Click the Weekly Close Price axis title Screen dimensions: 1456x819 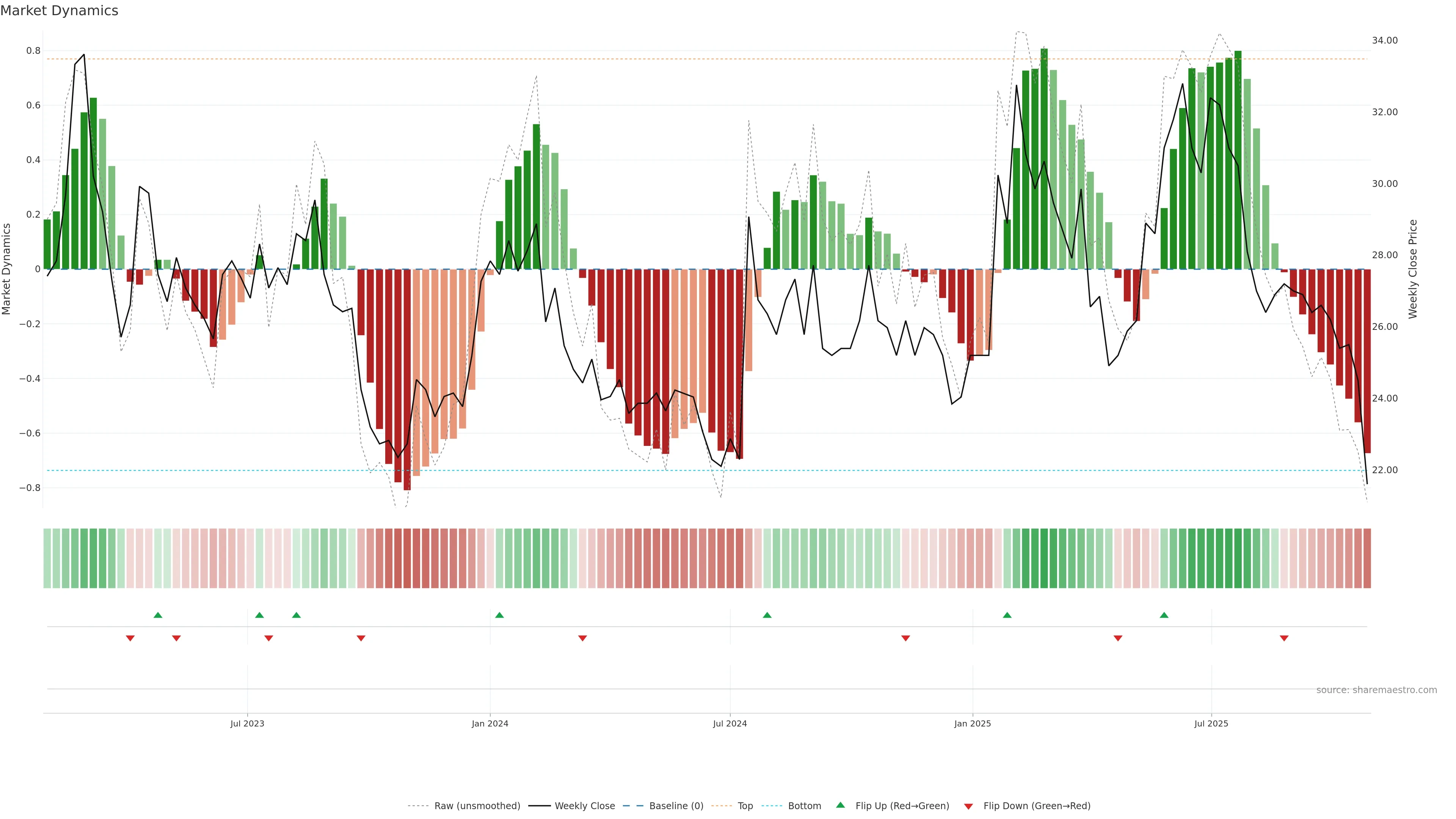(x=1412, y=269)
